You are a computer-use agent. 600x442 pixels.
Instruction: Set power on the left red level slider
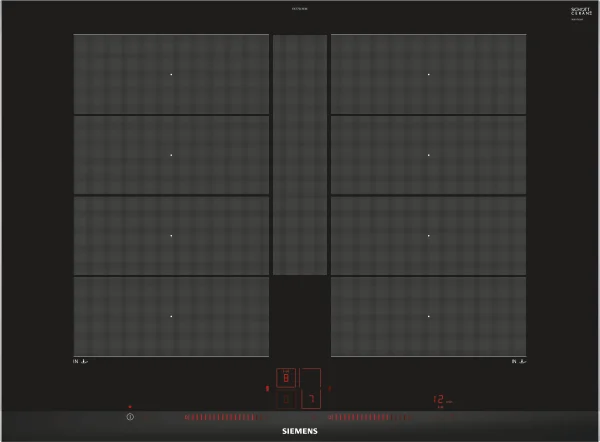pyautogui.click(x=225, y=417)
